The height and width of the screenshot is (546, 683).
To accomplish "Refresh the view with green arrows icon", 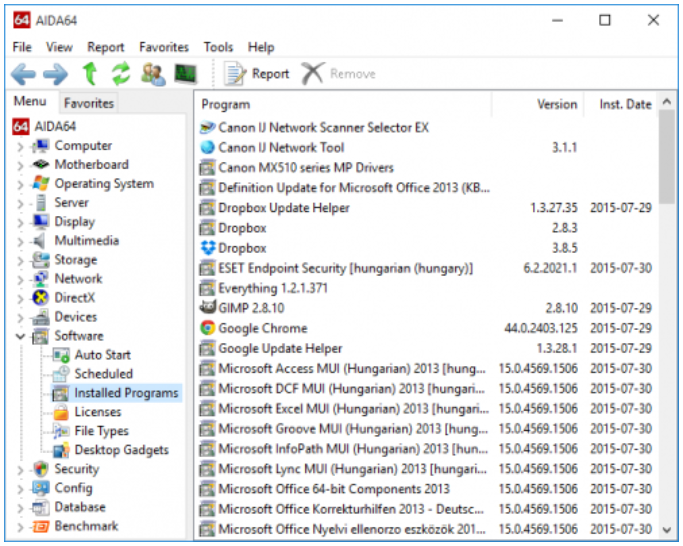I will tap(121, 73).
